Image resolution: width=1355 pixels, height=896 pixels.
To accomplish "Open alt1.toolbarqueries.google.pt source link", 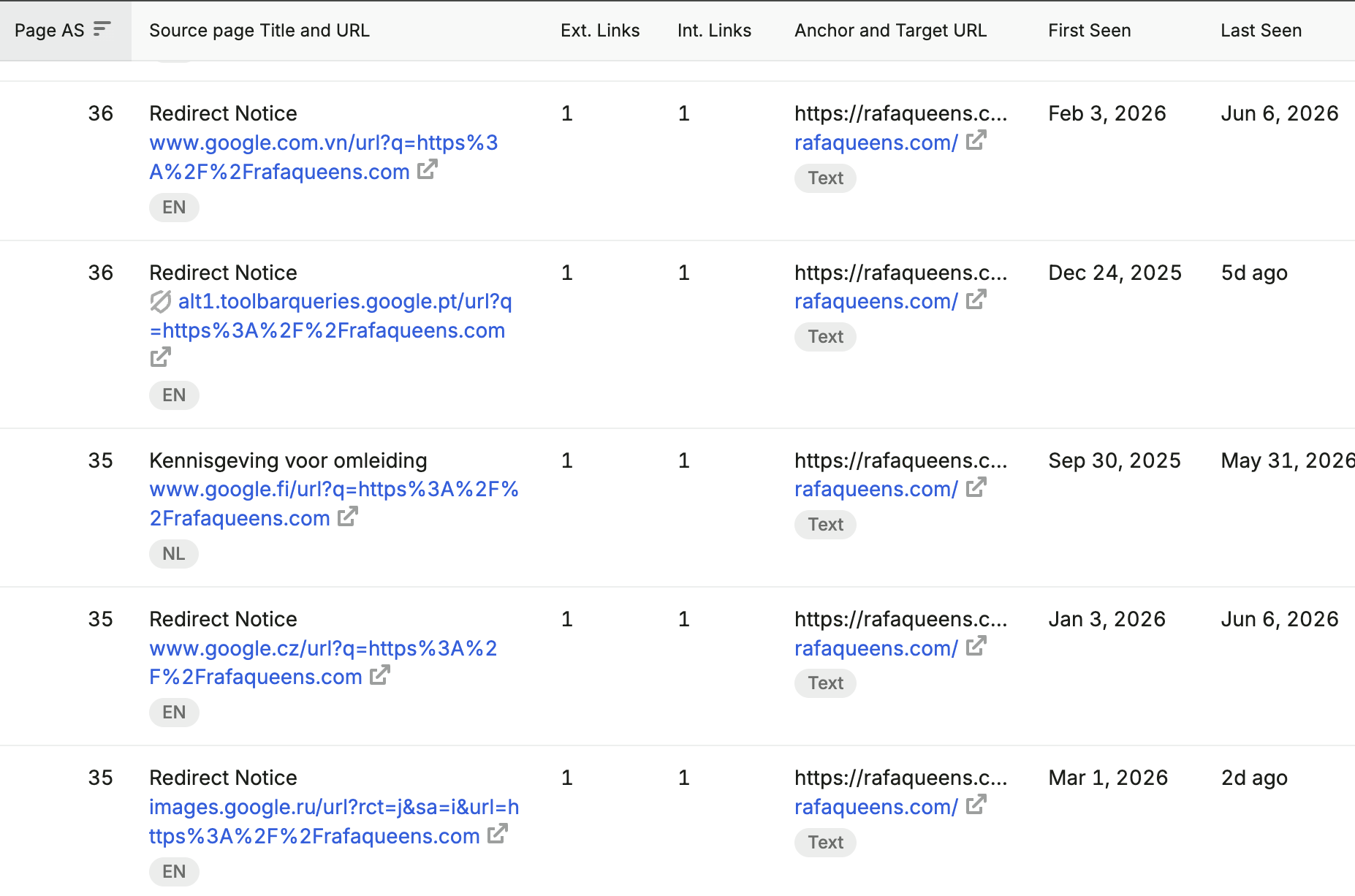I will tap(330, 316).
